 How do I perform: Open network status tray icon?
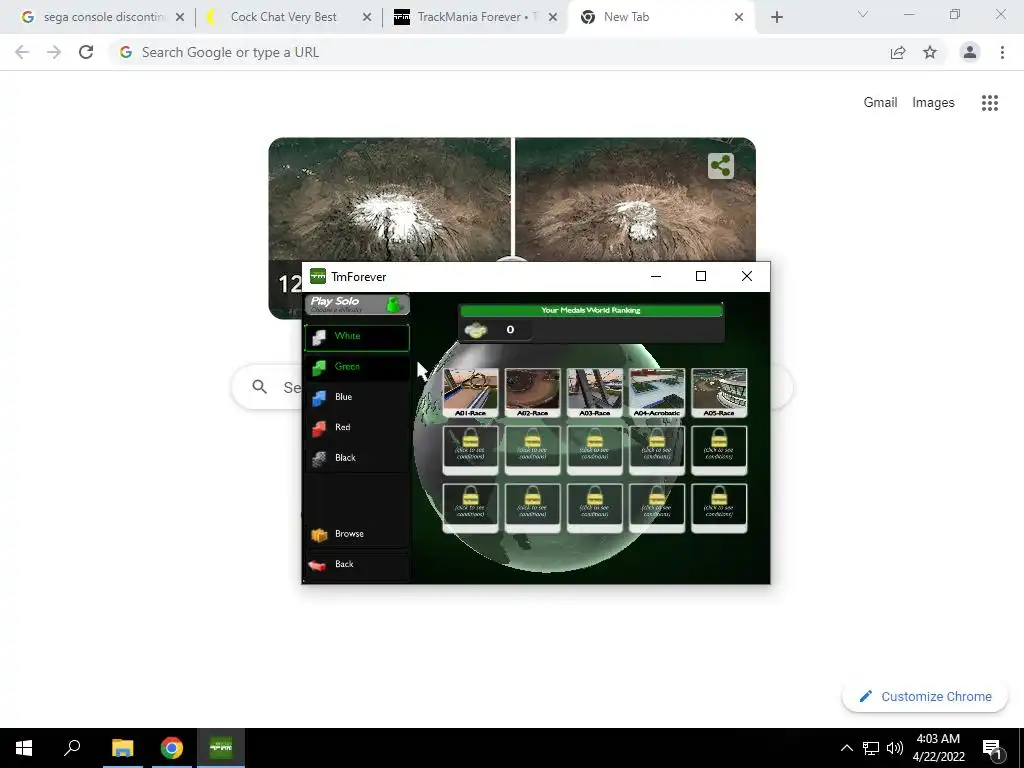[871, 748]
